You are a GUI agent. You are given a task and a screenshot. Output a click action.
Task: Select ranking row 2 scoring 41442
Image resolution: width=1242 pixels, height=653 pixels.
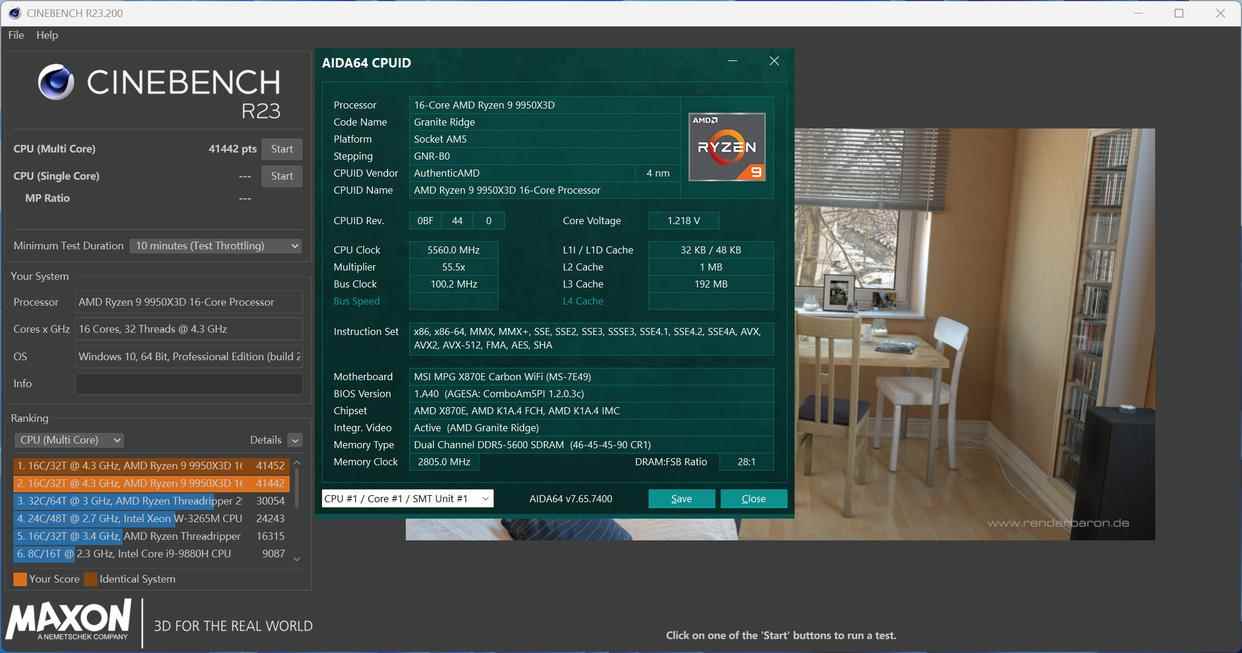click(x=151, y=483)
